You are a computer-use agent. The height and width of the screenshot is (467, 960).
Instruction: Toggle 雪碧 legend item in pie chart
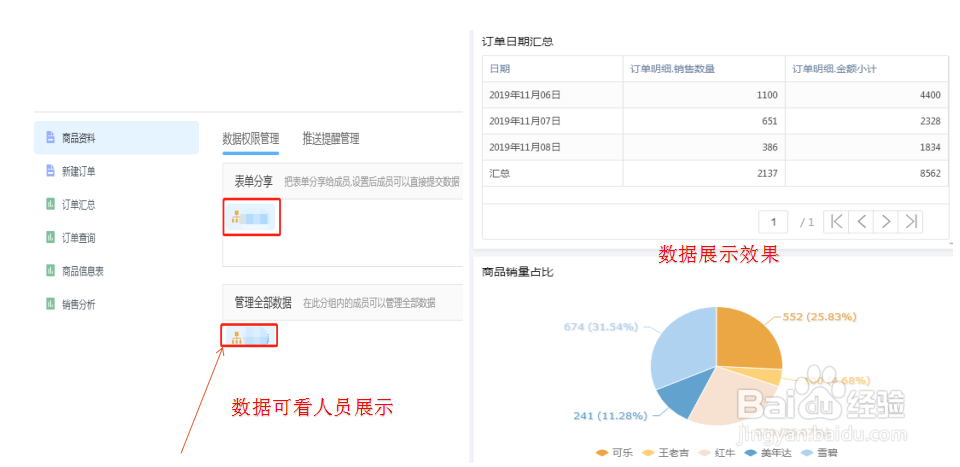tap(819, 453)
